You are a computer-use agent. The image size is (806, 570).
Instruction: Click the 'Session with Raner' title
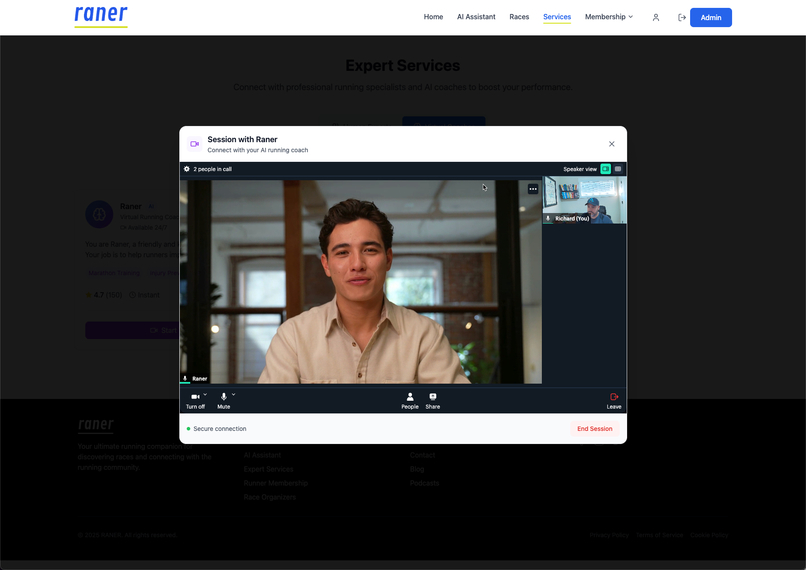(242, 139)
